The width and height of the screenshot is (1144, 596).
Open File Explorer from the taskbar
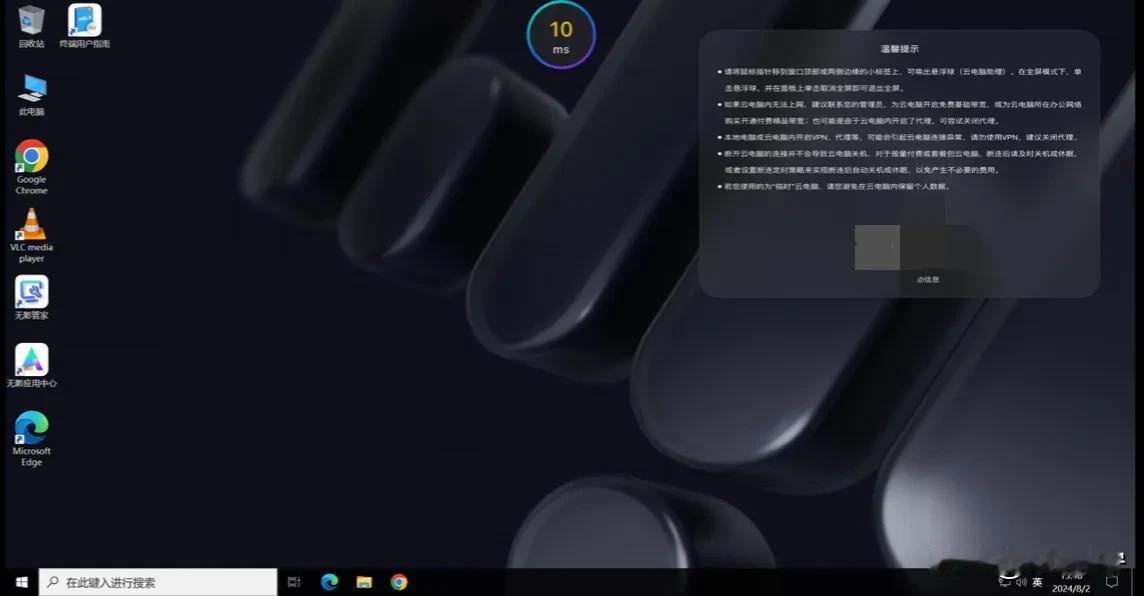(x=364, y=582)
